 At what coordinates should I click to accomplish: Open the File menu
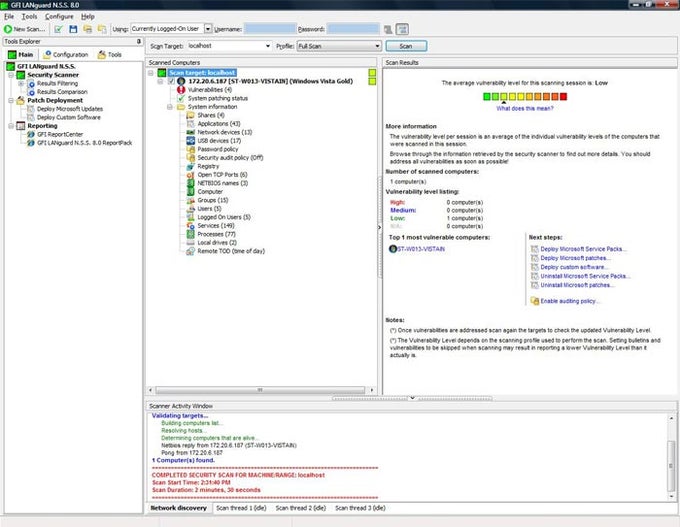point(9,16)
